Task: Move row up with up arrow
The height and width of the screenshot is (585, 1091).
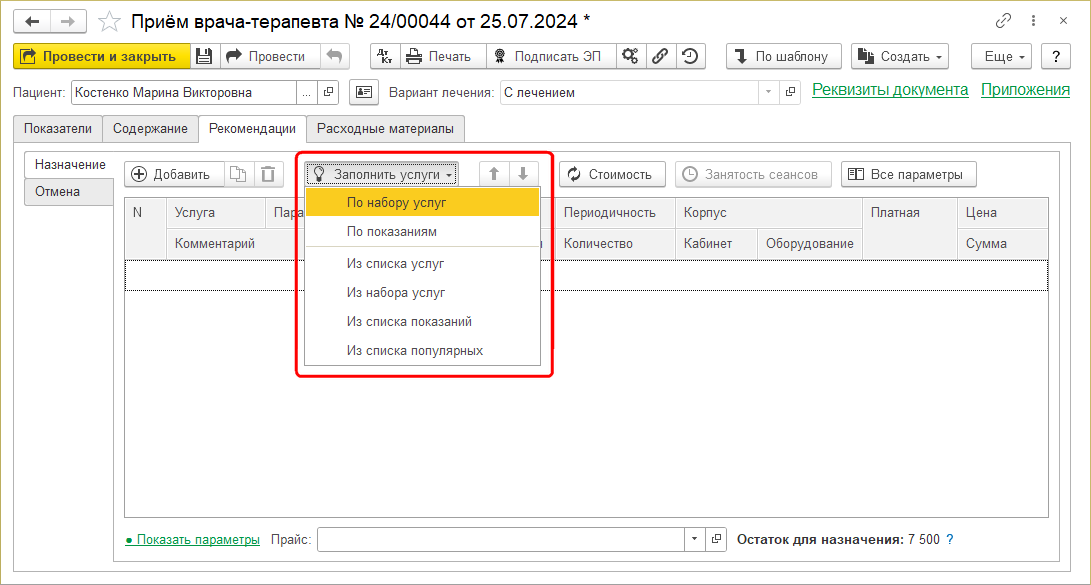Action: [x=494, y=174]
